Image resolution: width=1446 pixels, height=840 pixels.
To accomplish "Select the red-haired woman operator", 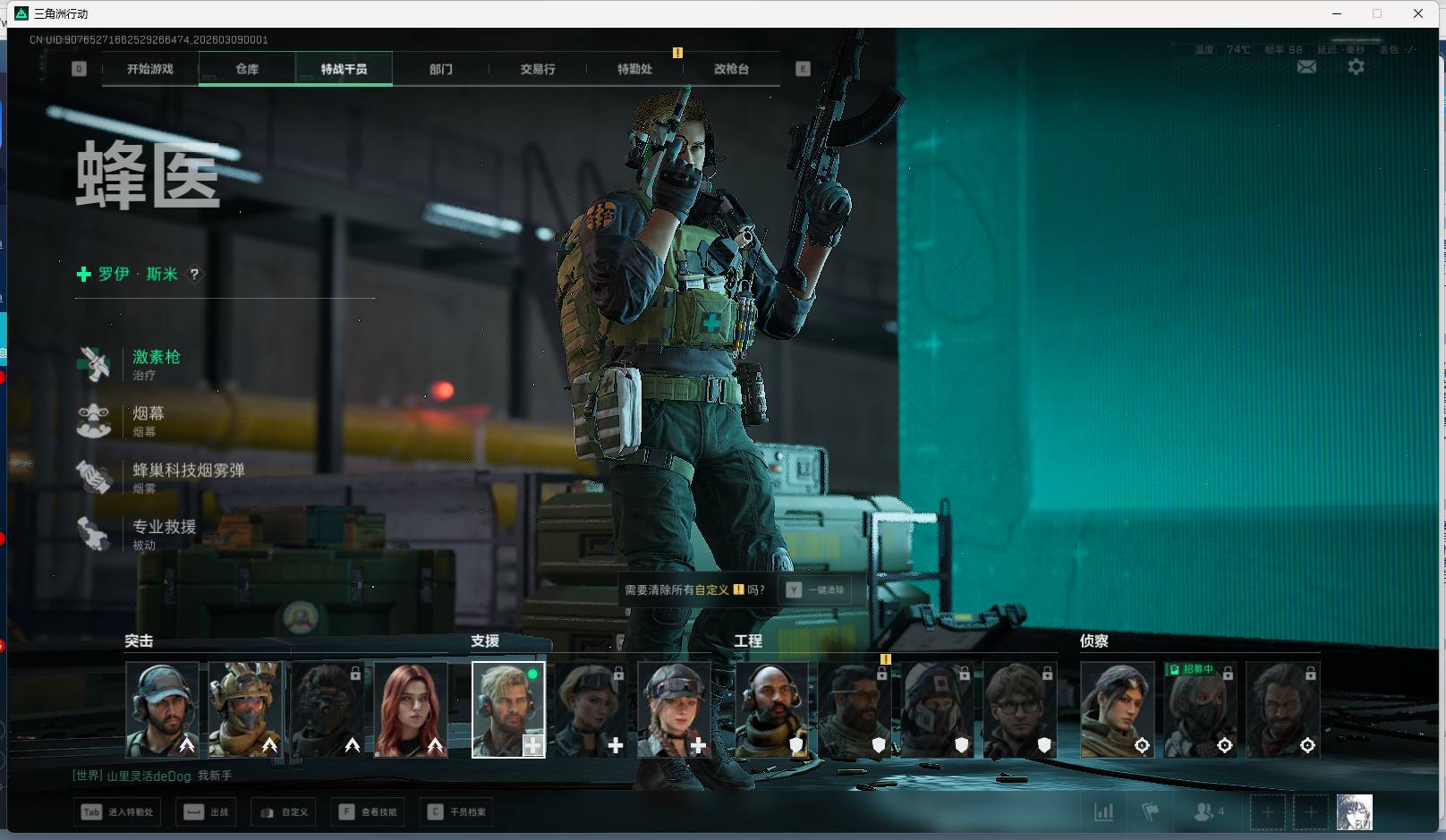I will pos(411,709).
